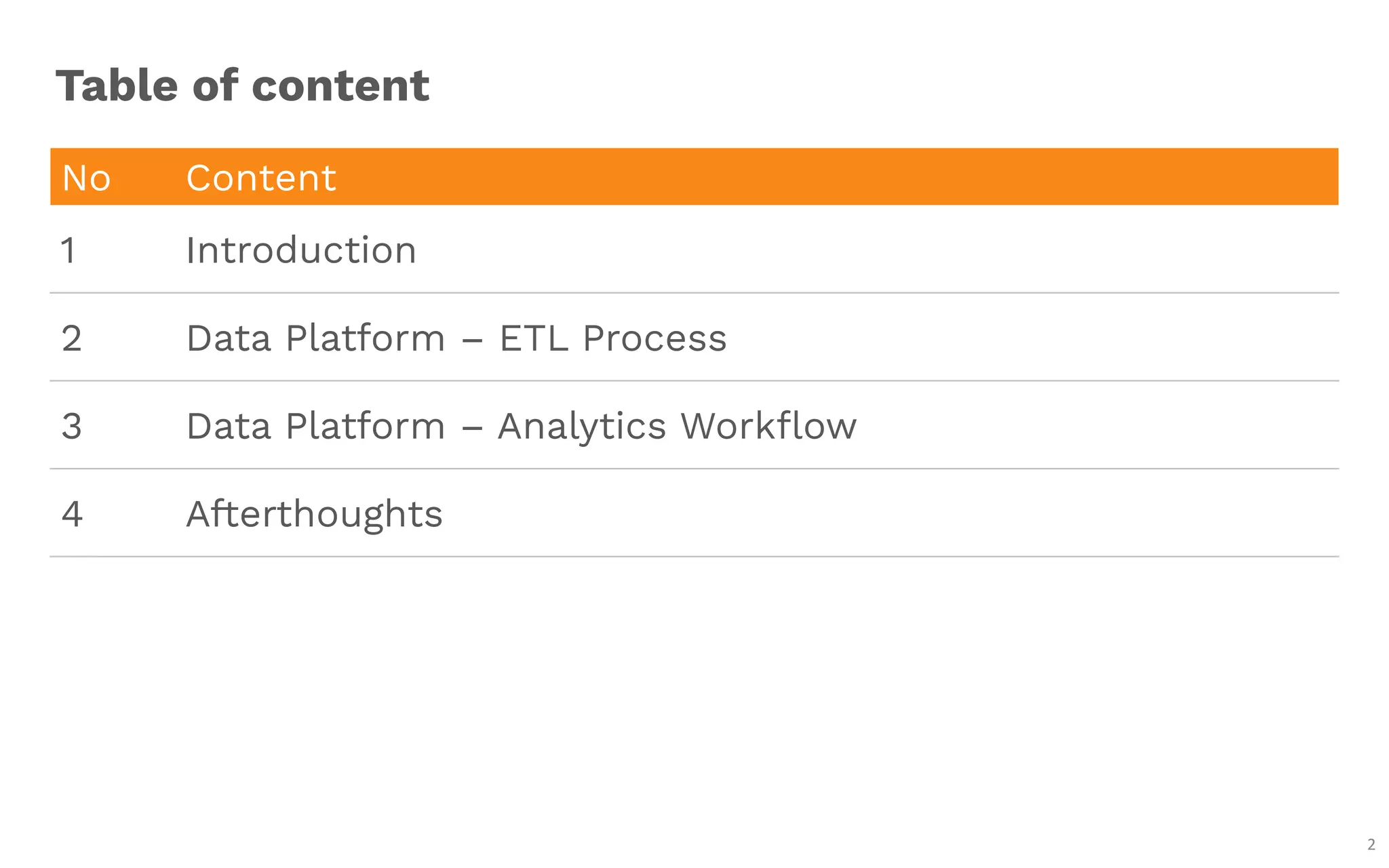This screenshot has height=868, width=1389.
Task: Click the word 'of' in the title
Action: 215,86
